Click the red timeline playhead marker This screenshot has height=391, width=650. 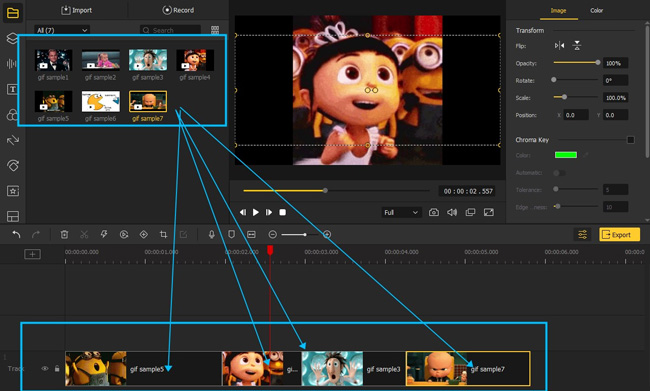point(270,250)
